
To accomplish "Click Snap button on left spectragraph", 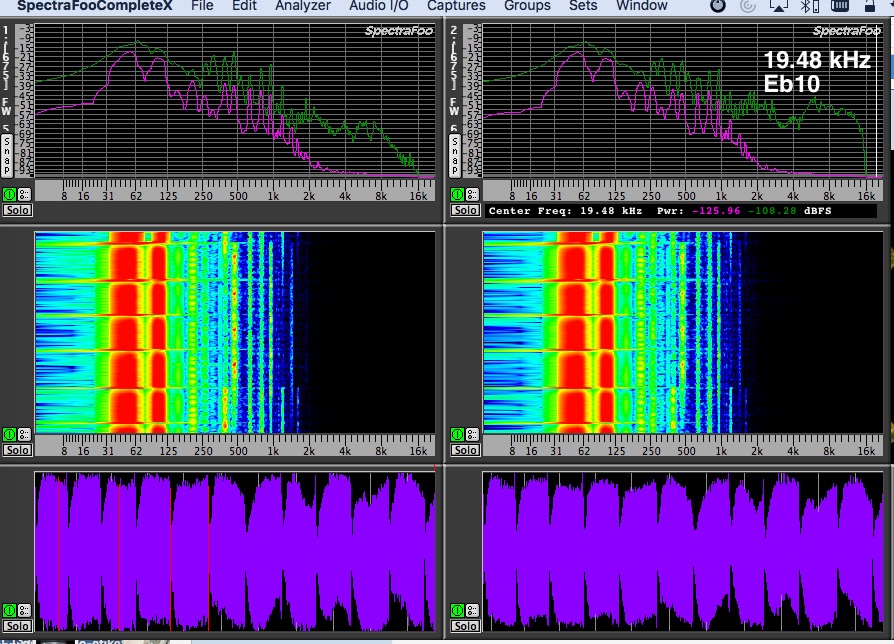I will (x=7, y=154).
